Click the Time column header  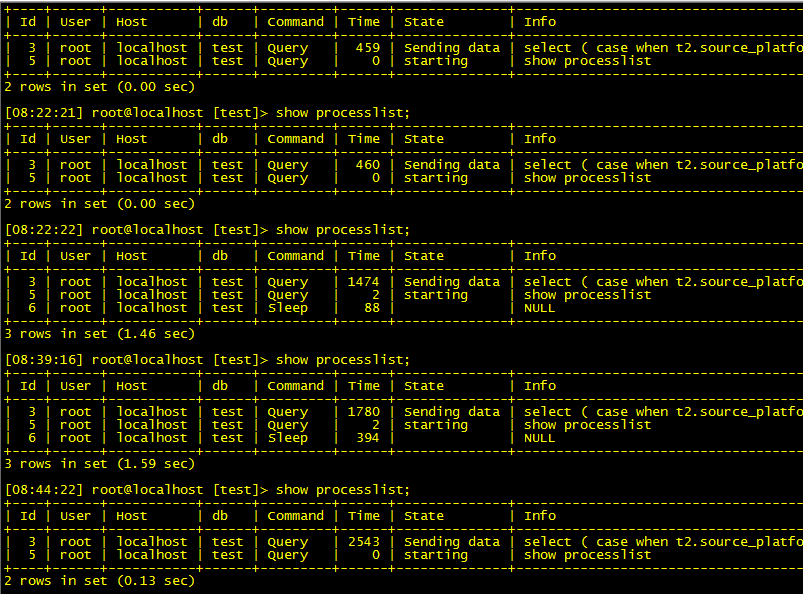point(363,21)
